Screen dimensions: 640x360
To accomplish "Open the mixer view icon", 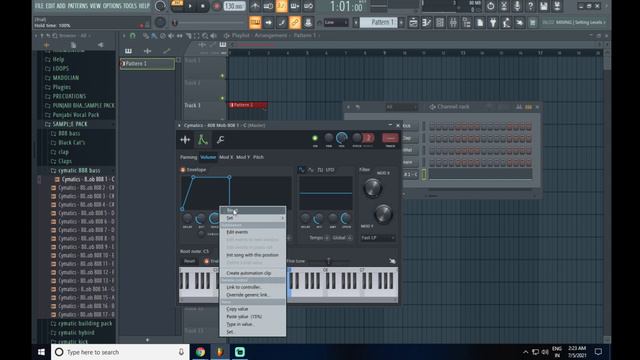I will click(x=453, y=22).
